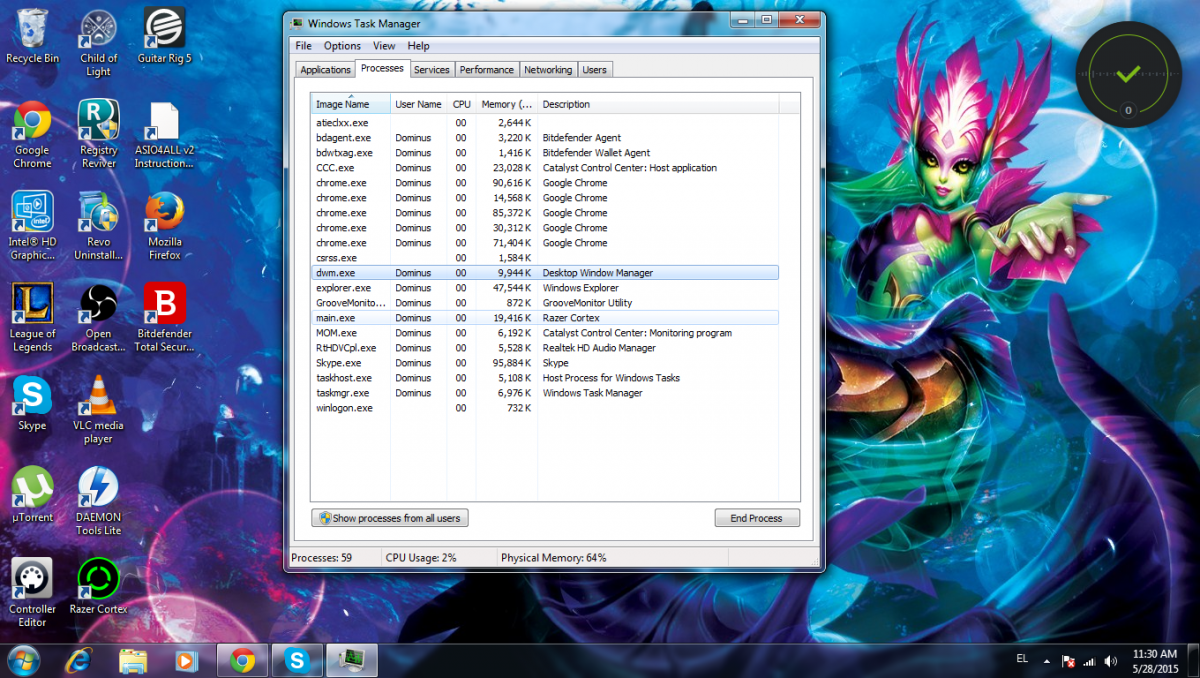Select the Controller Editor desktop shortcut
The image size is (1200, 678).
tap(32, 594)
